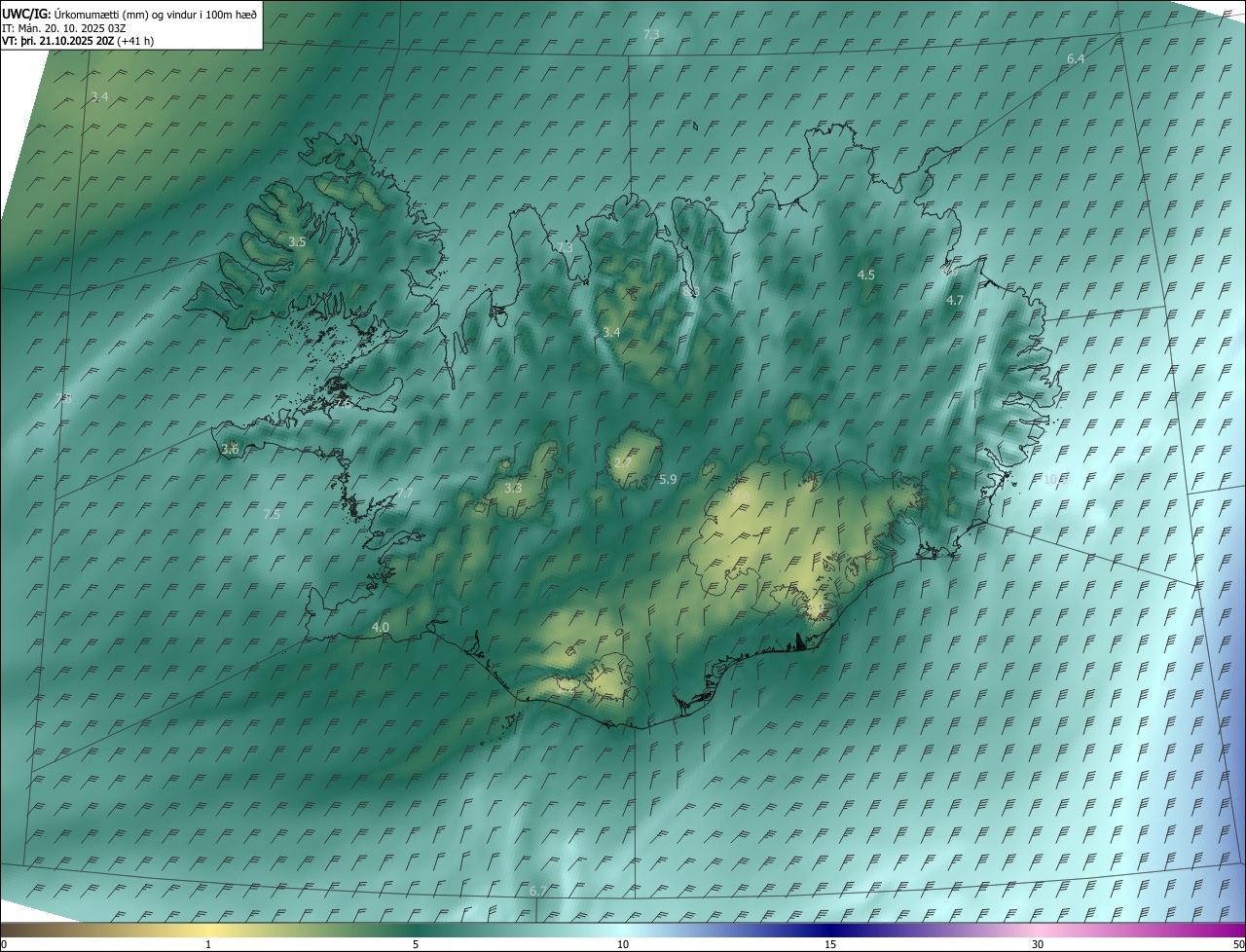Click the 4.5 value label on the map
Image resolution: width=1246 pixels, height=952 pixels.
pos(865,275)
